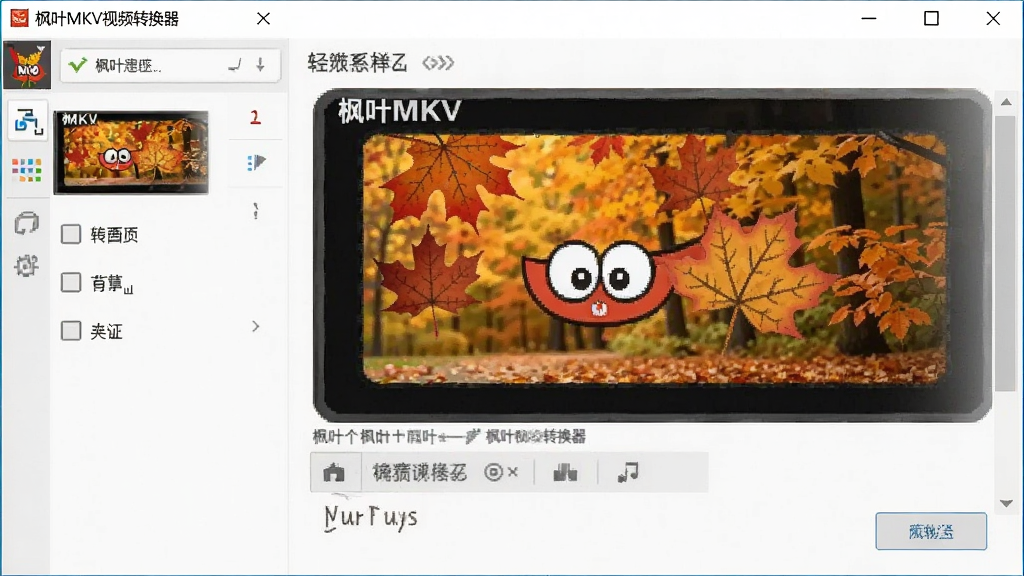The height and width of the screenshot is (576, 1024).
Task: Click the target circle icon in toolbar
Action: click(x=494, y=472)
